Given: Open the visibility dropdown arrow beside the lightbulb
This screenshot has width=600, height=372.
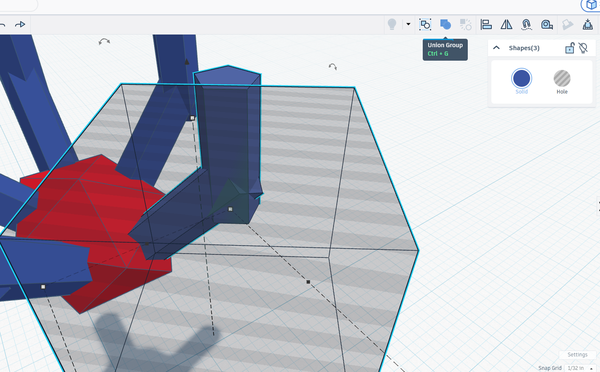Looking at the screenshot, I should click(408, 24).
